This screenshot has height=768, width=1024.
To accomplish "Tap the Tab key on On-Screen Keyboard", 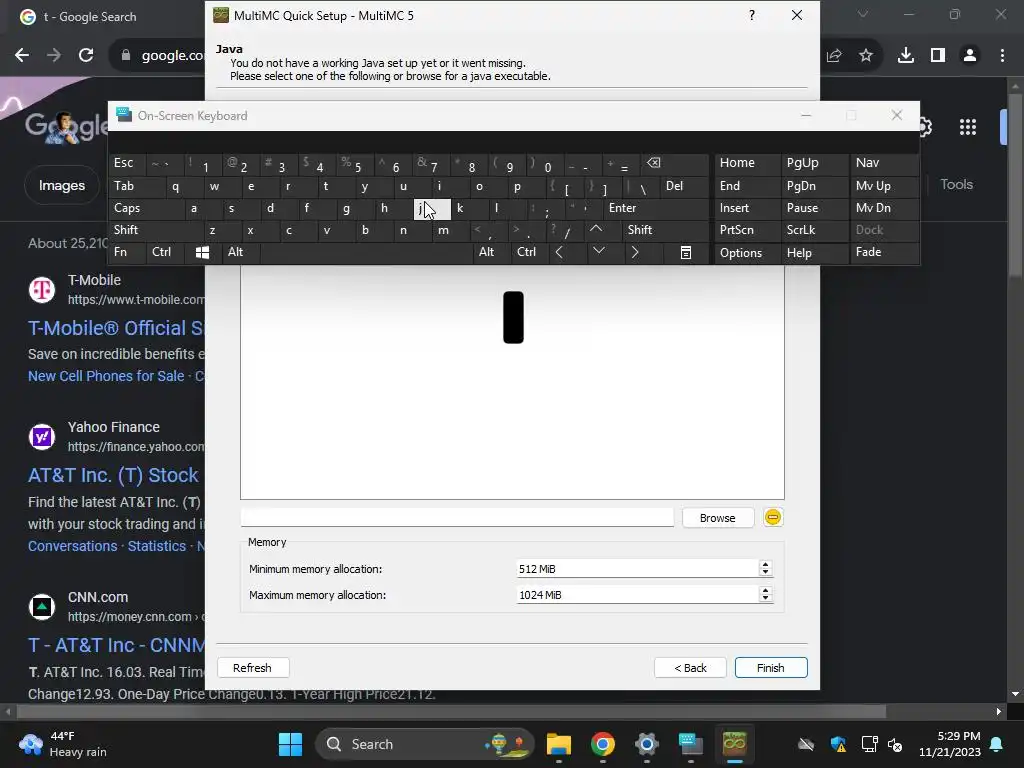I will point(136,186).
